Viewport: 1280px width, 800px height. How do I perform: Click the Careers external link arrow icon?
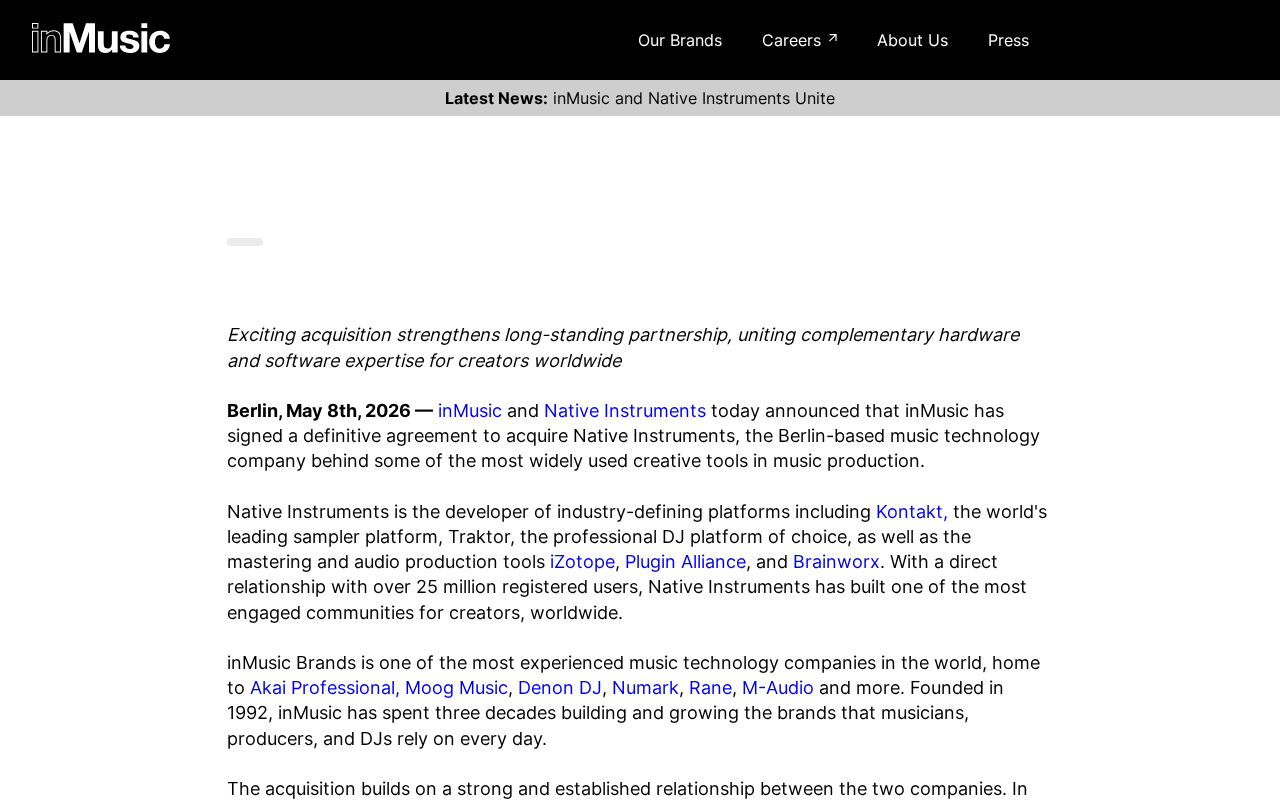pos(832,39)
